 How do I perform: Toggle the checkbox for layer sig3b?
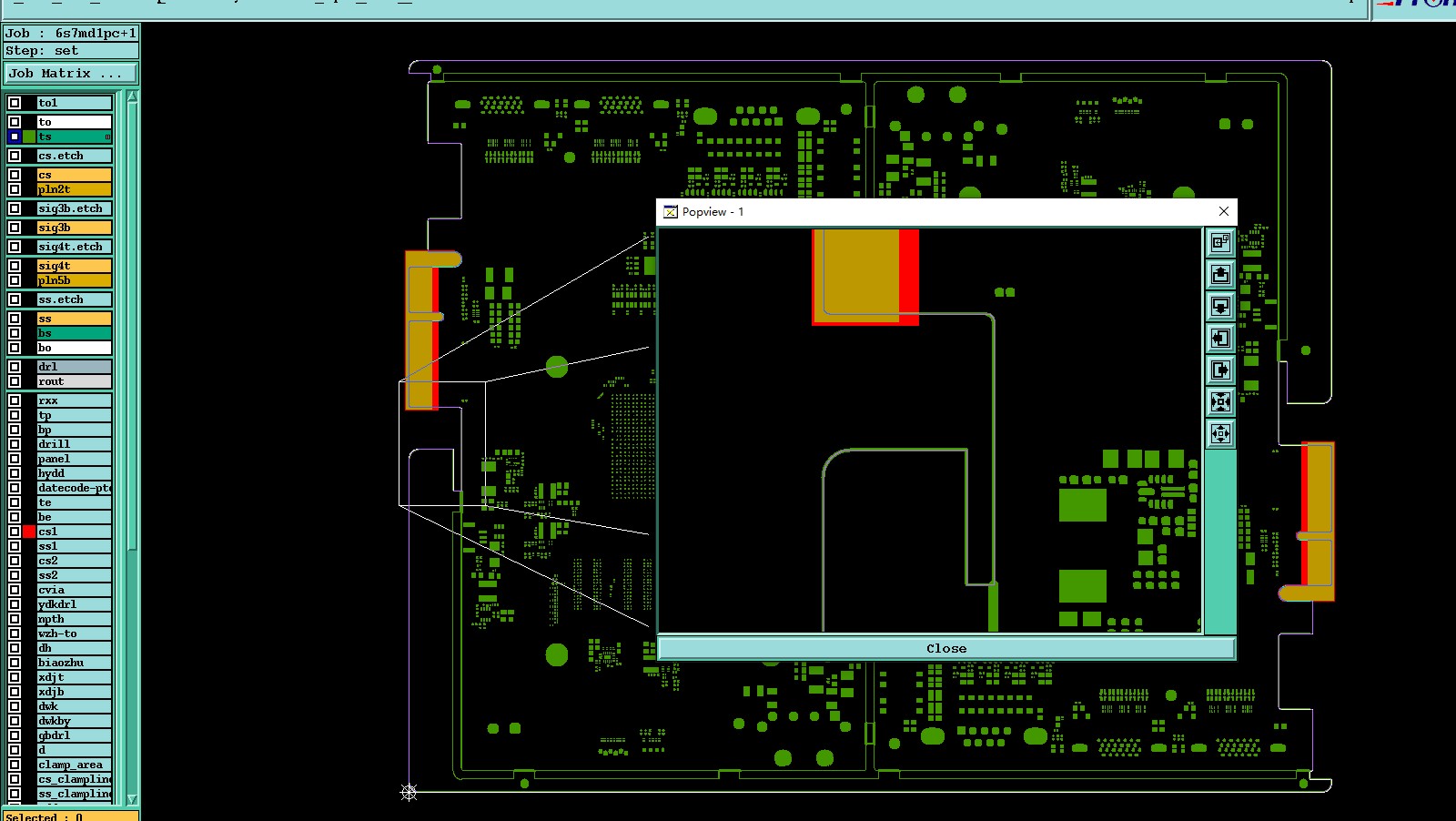coord(15,227)
